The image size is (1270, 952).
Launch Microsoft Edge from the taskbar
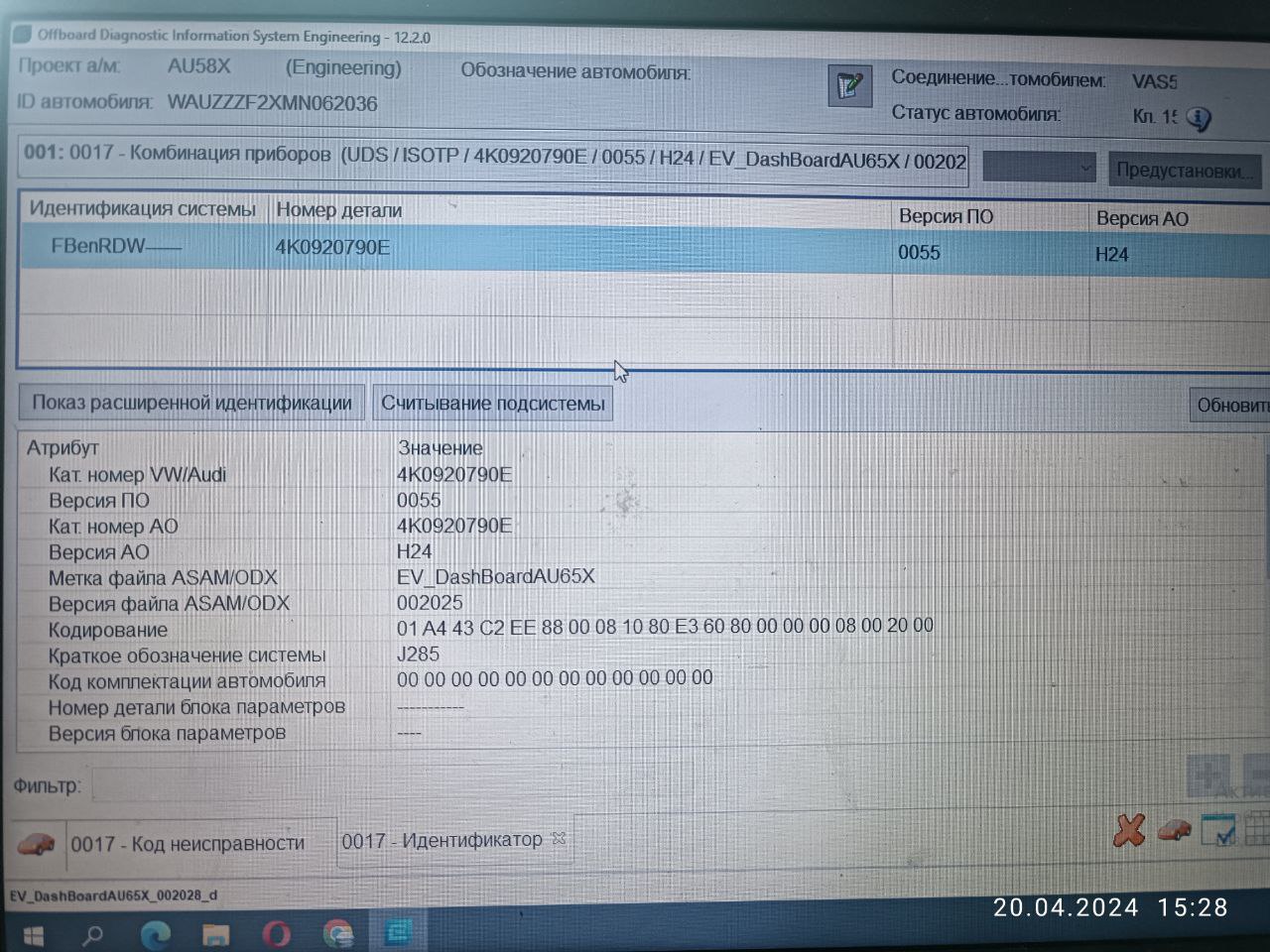coord(155,934)
